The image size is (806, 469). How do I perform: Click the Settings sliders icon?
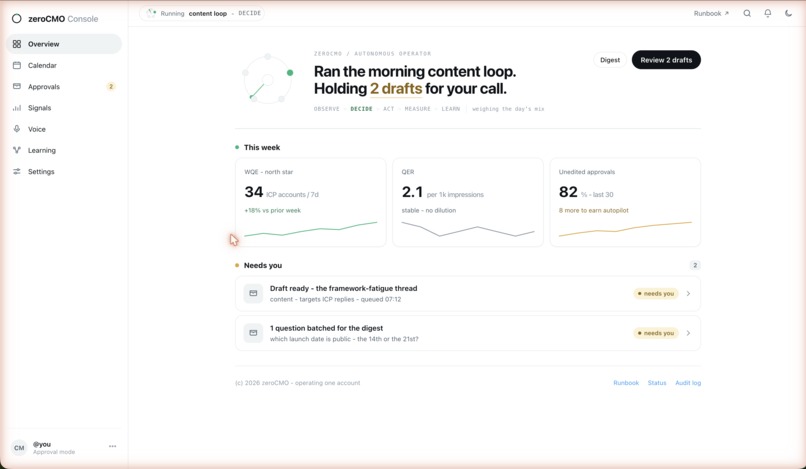(17, 172)
